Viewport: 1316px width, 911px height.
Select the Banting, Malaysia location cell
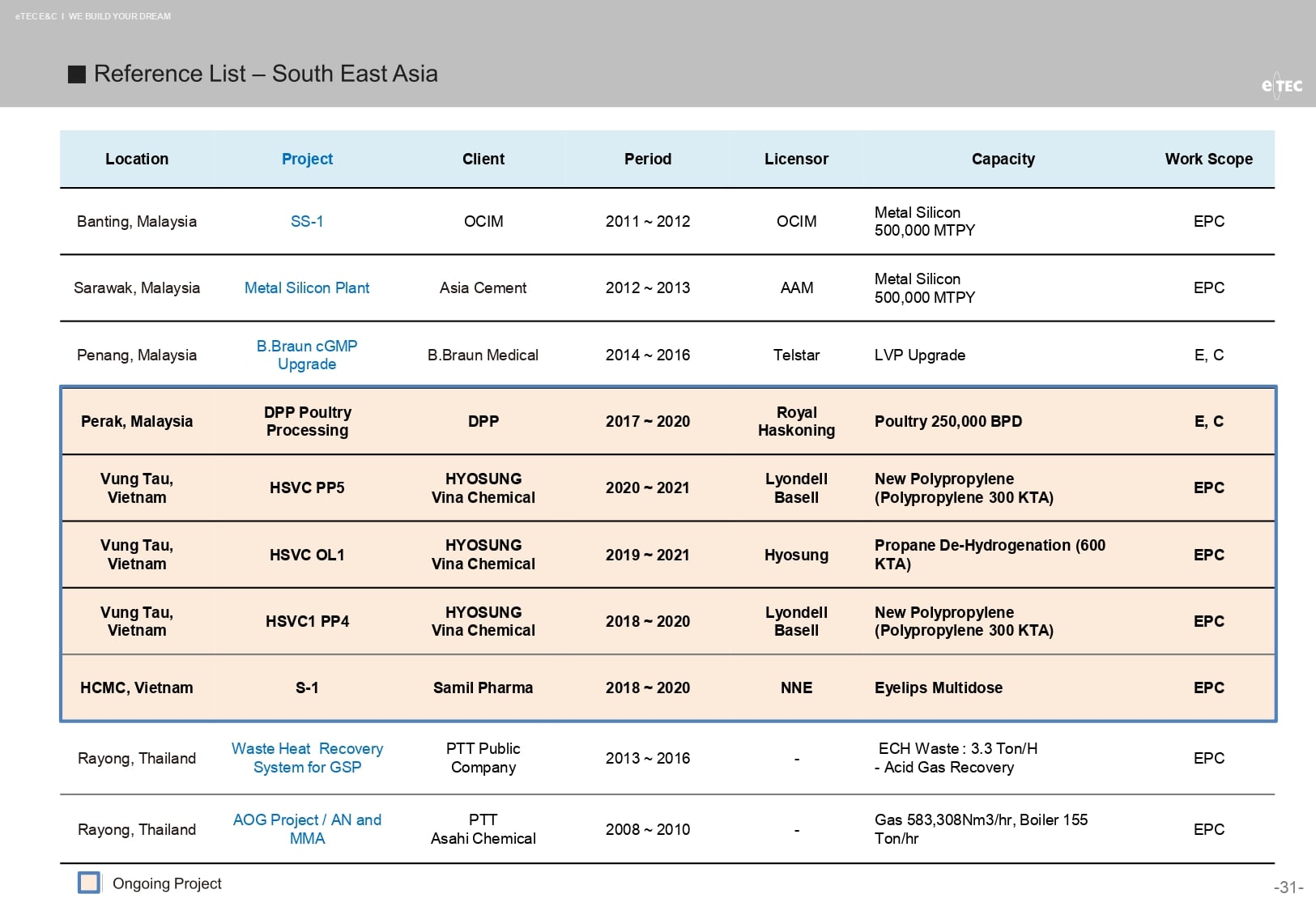(x=137, y=221)
